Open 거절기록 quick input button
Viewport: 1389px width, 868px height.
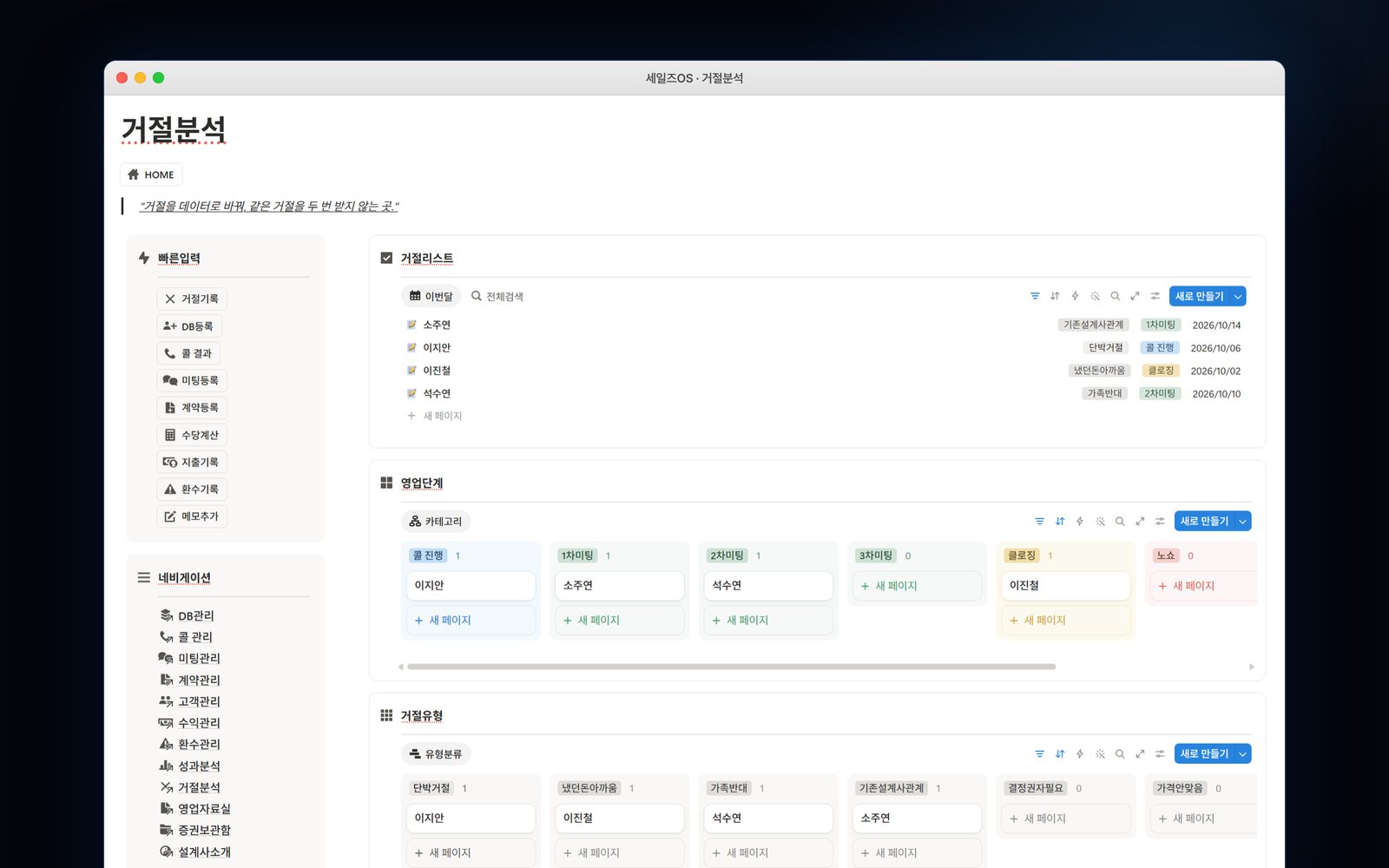192,299
